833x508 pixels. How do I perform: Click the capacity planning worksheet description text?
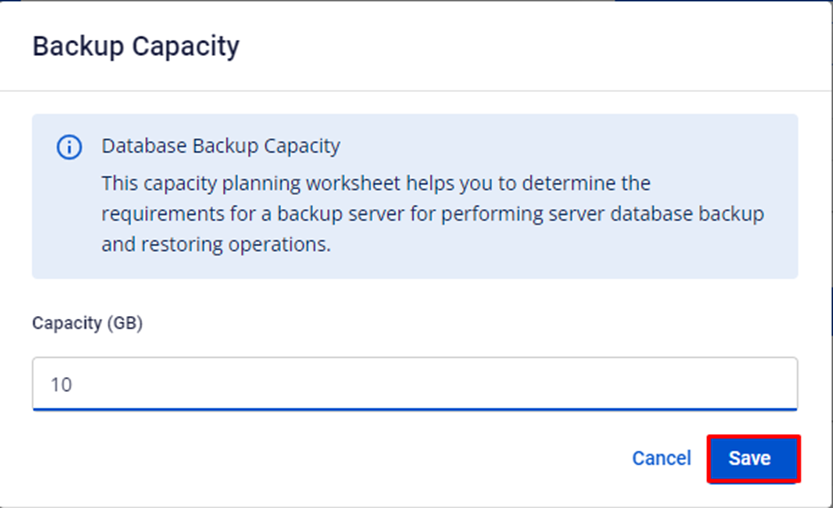(x=432, y=214)
